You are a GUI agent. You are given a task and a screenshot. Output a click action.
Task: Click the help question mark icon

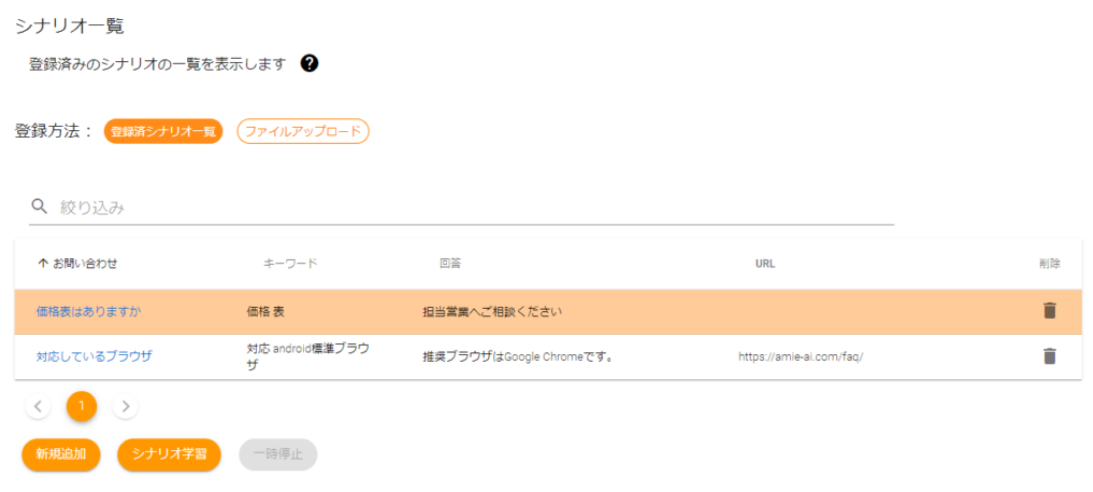tap(309, 64)
